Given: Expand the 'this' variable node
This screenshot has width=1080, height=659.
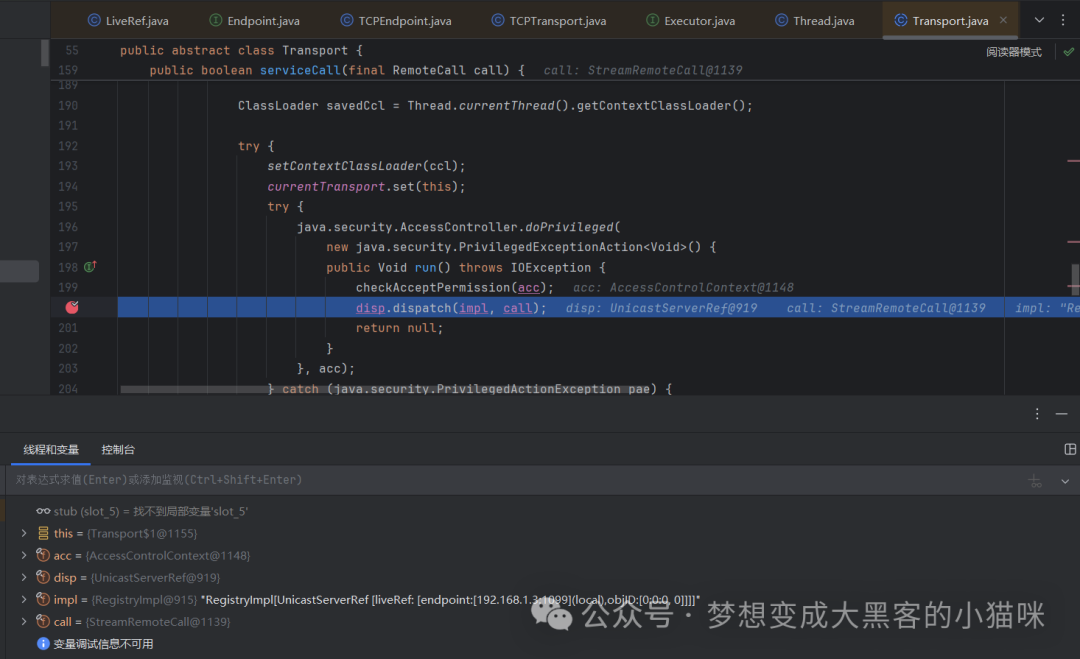Looking at the screenshot, I should pos(24,533).
